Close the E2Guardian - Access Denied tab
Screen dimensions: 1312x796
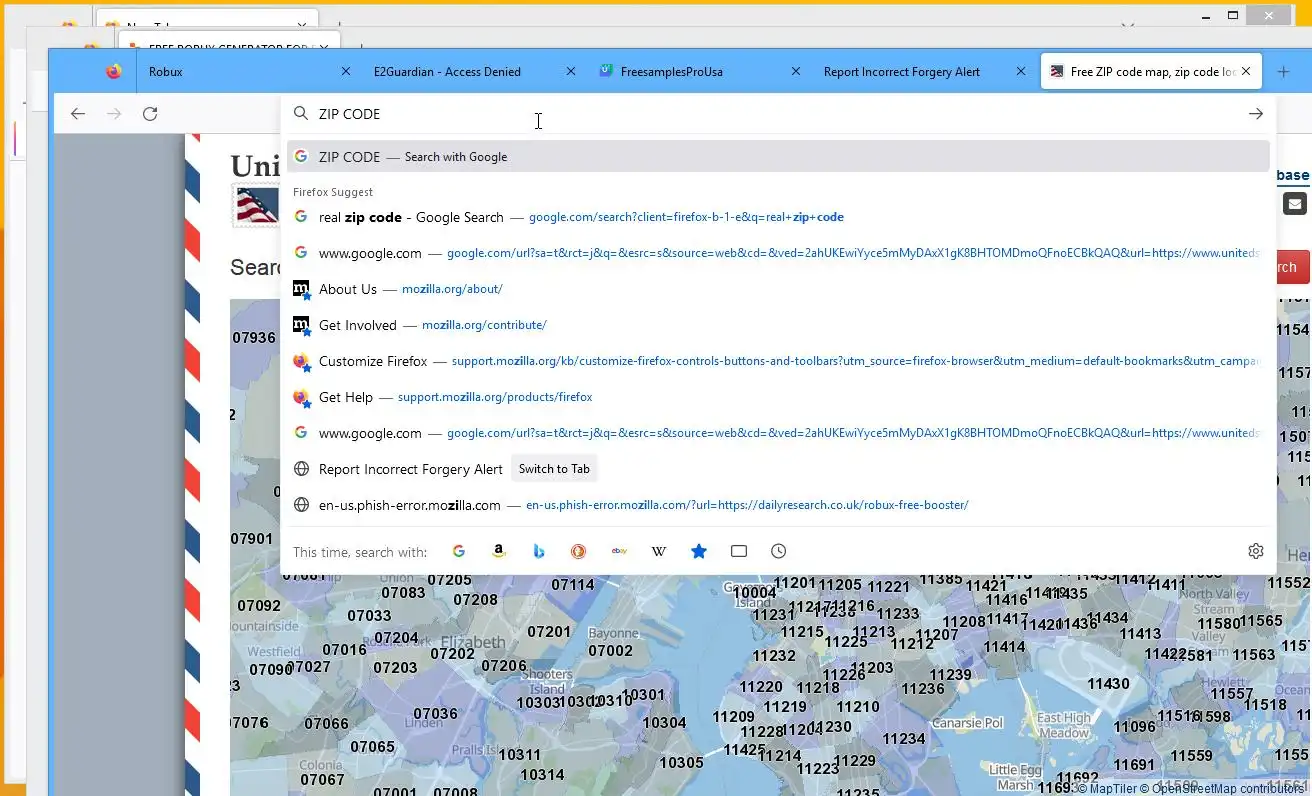571,72
